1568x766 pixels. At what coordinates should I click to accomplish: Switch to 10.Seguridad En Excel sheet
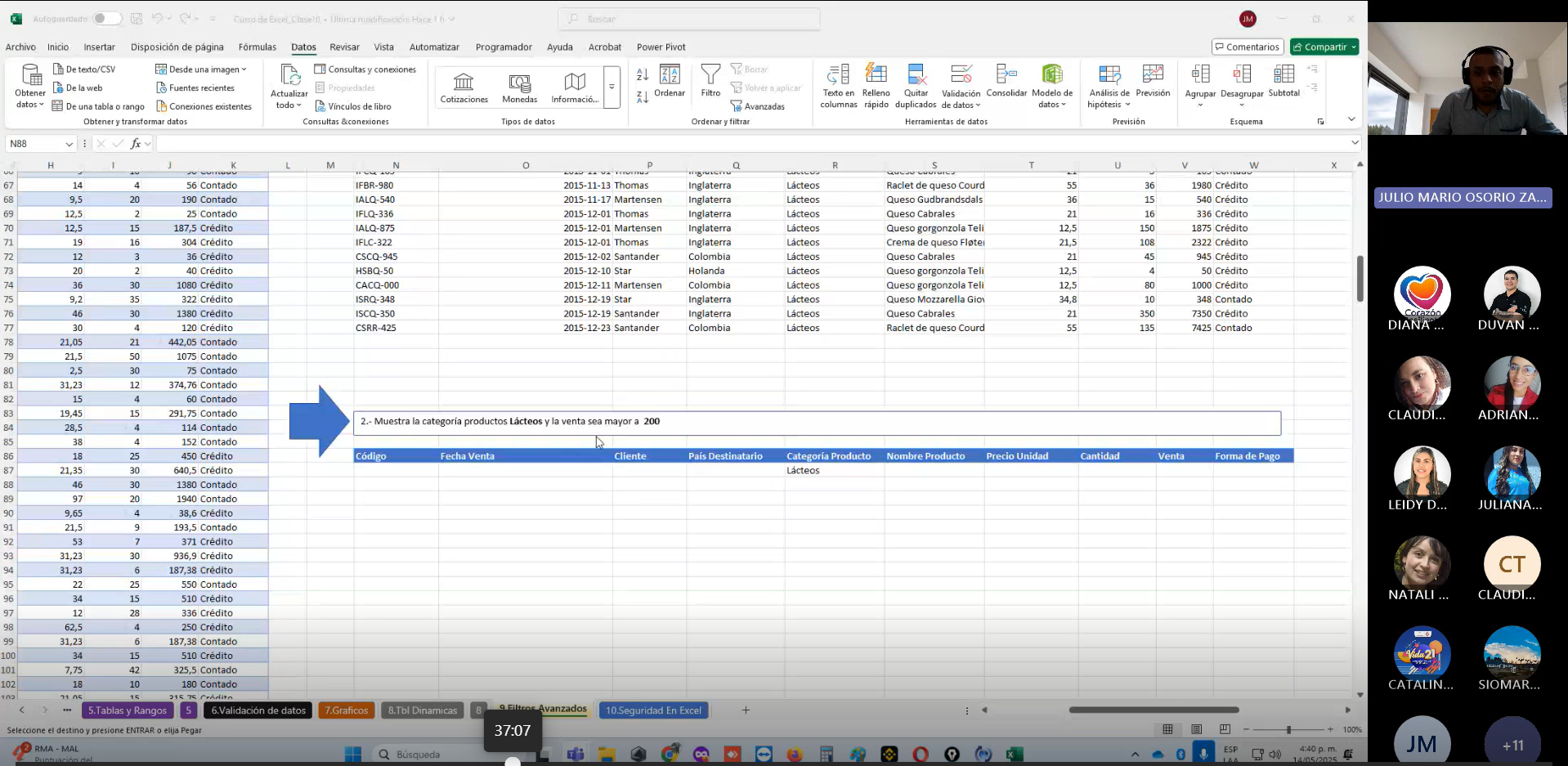point(653,710)
